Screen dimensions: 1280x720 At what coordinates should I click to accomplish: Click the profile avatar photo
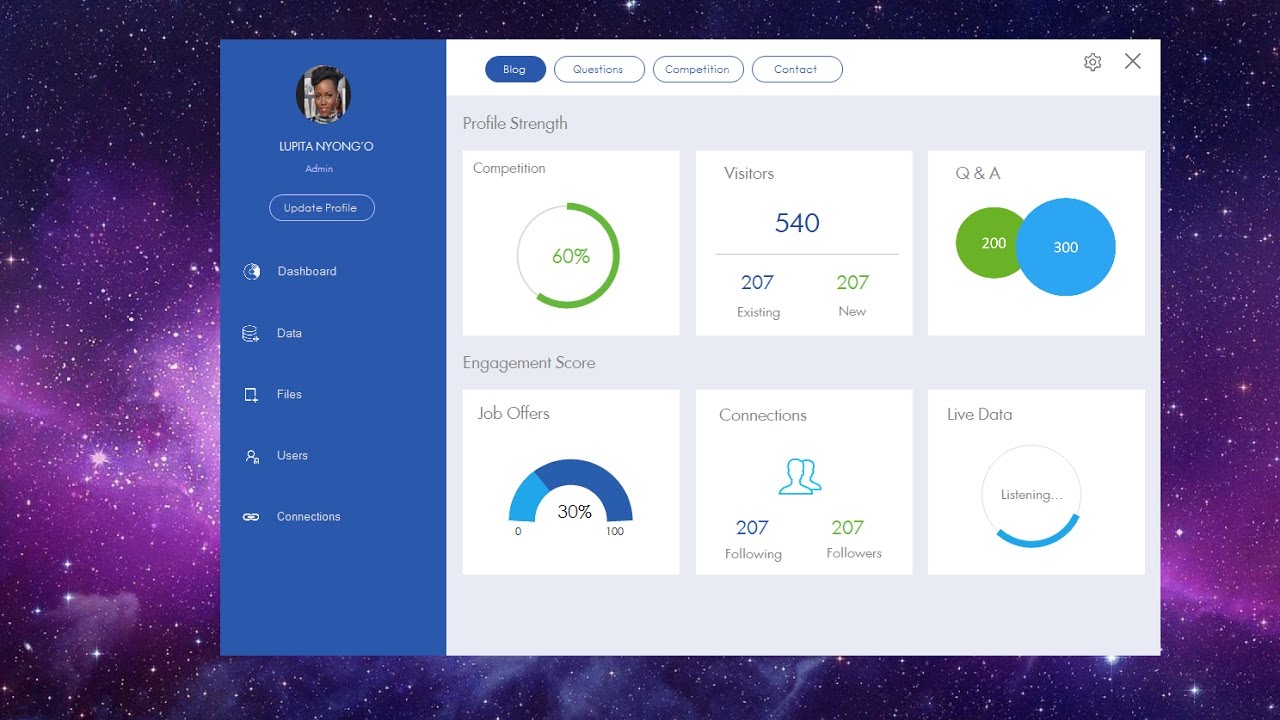pos(323,95)
